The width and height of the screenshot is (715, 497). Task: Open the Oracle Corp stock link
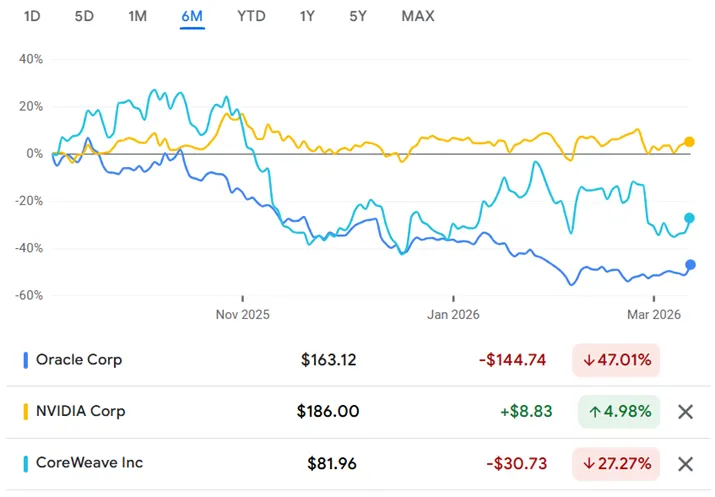point(78,359)
